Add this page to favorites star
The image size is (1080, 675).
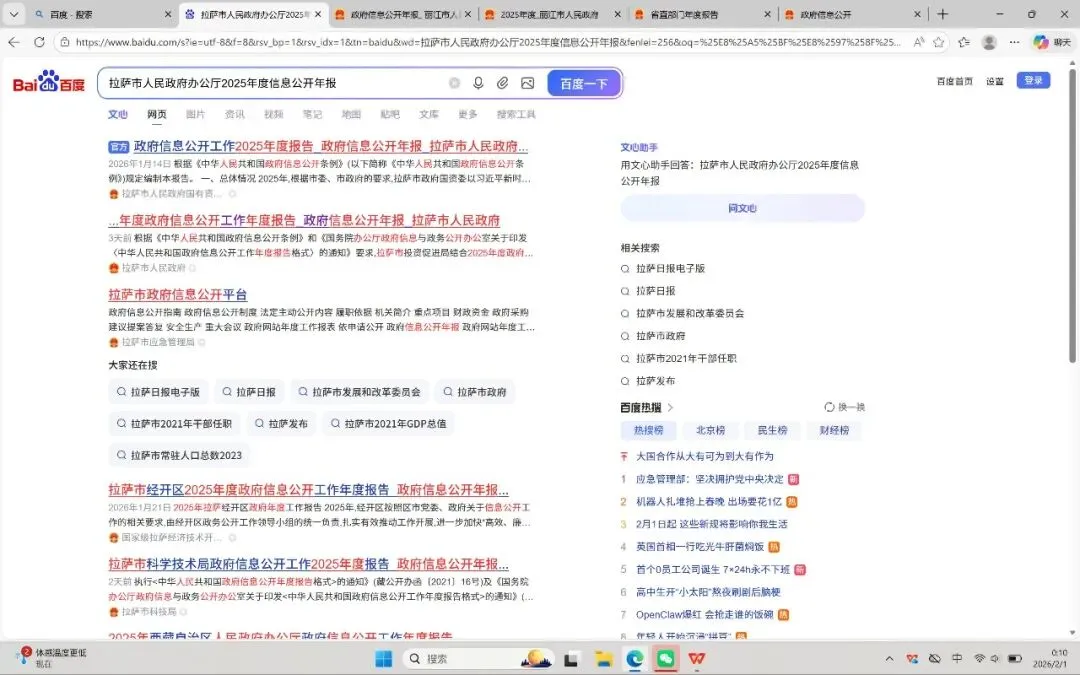click(x=938, y=42)
